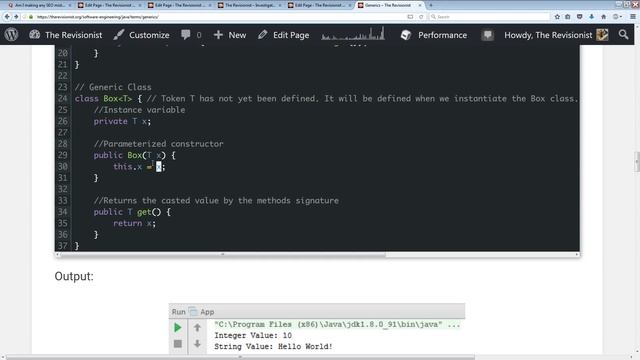640x360 pixels.
Task: Close the active Generics tab
Action: pyautogui.click(x=420, y=5)
